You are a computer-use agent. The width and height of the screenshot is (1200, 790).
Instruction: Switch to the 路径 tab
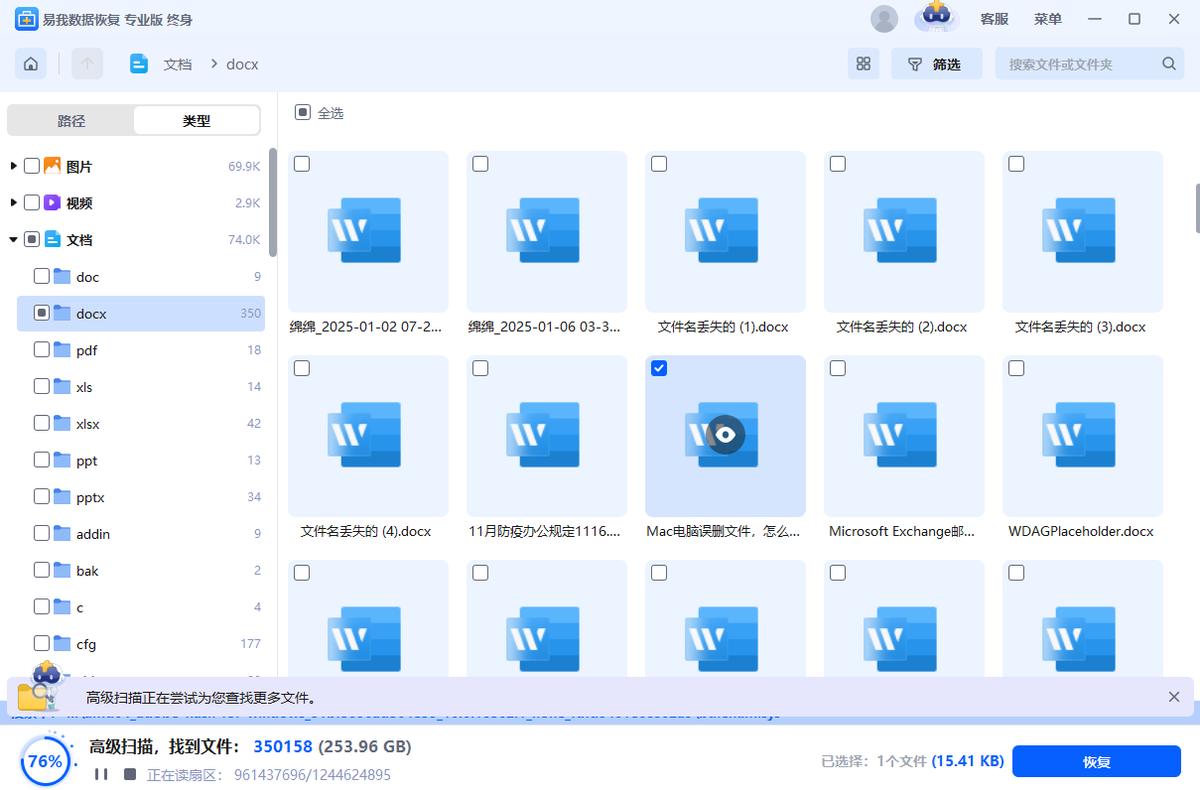(71, 120)
